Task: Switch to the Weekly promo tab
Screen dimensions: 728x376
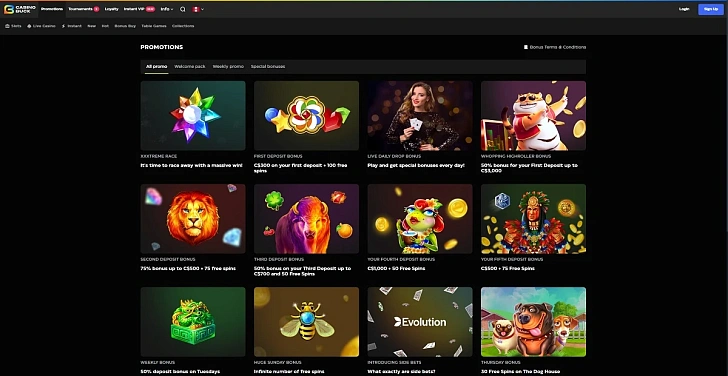Action: tap(228, 67)
